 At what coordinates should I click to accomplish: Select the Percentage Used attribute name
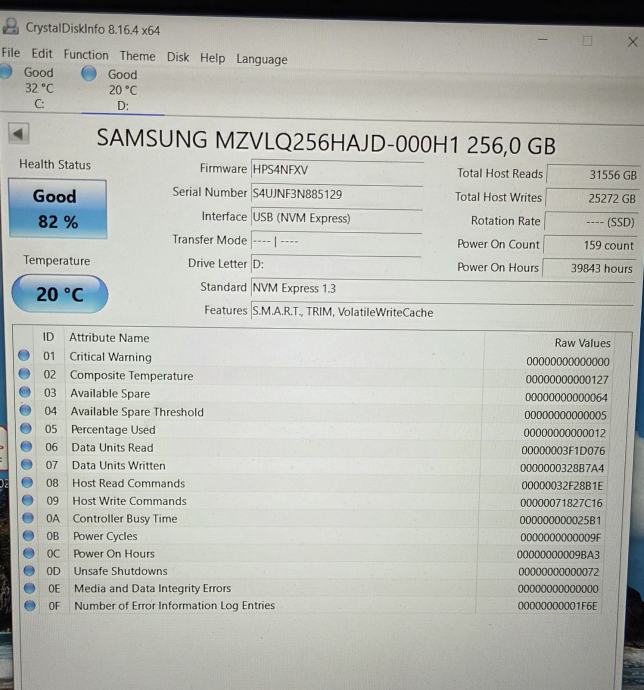[x=113, y=429]
